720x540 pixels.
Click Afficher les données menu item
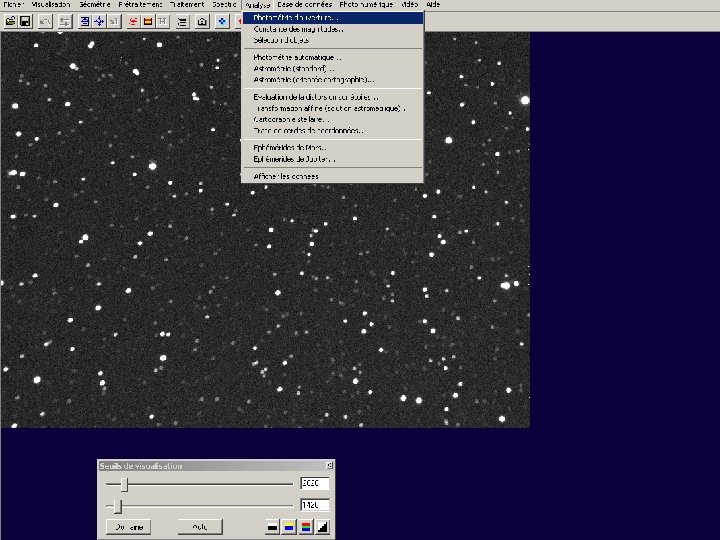(286, 176)
